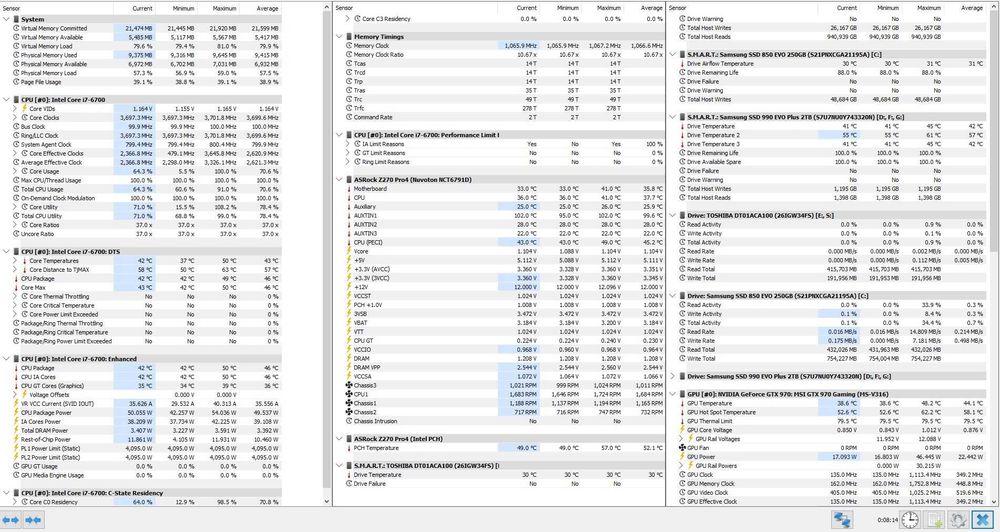The height and width of the screenshot is (532, 1000).
Task: Click the fan icon beside GPU Fan
Action: pos(682,448)
